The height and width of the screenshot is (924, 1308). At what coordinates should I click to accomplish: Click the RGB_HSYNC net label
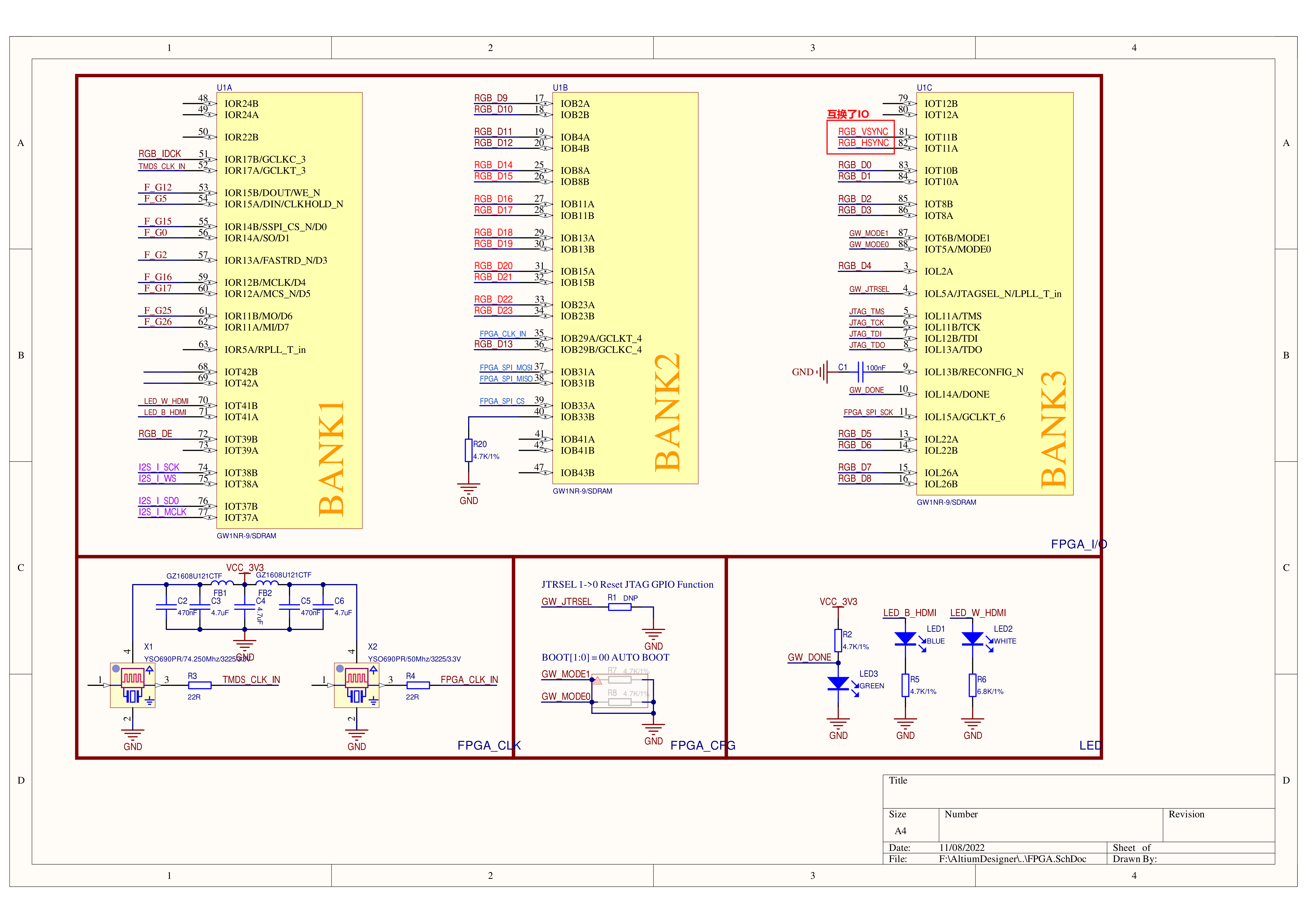click(x=863, y=143)
